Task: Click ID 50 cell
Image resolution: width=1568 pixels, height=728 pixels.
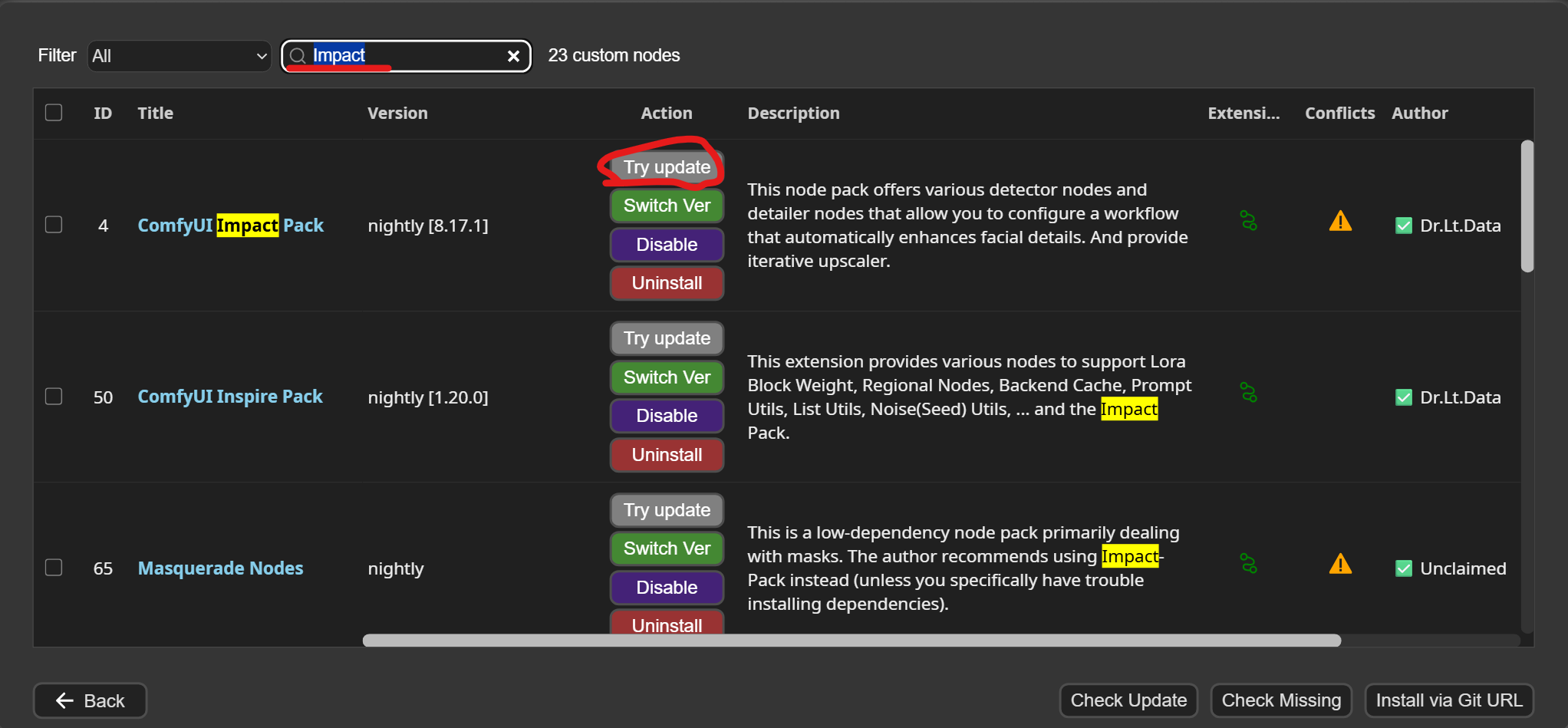Action: pos(103,397)
